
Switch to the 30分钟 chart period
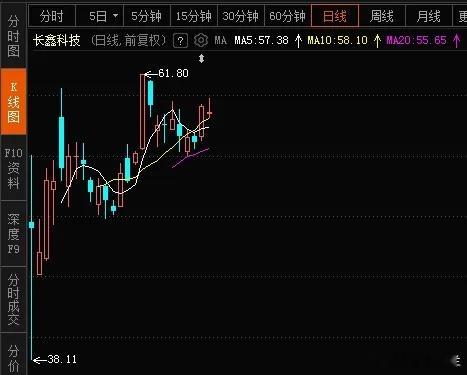(x=241, y=16)
